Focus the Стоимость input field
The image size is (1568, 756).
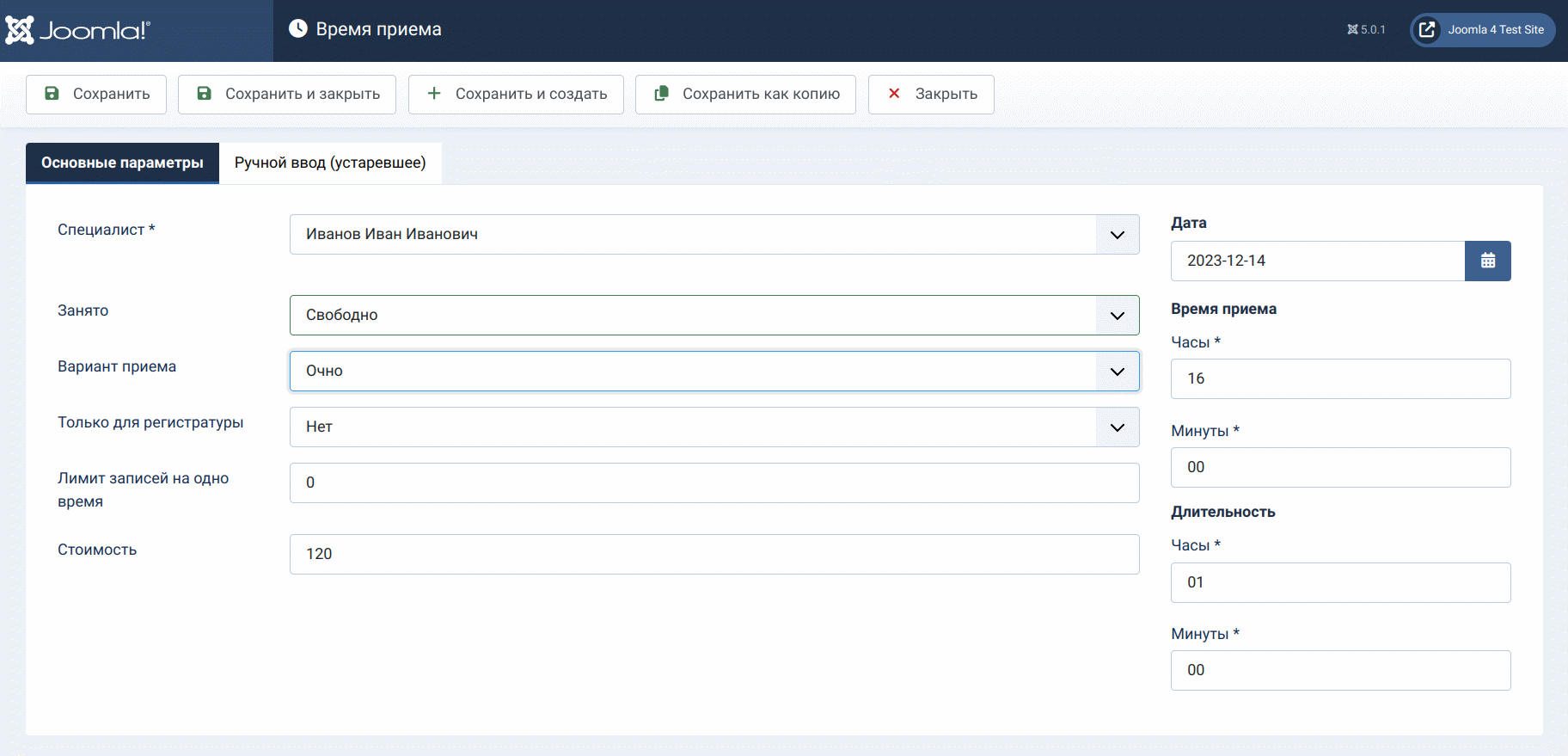[714, 554]
